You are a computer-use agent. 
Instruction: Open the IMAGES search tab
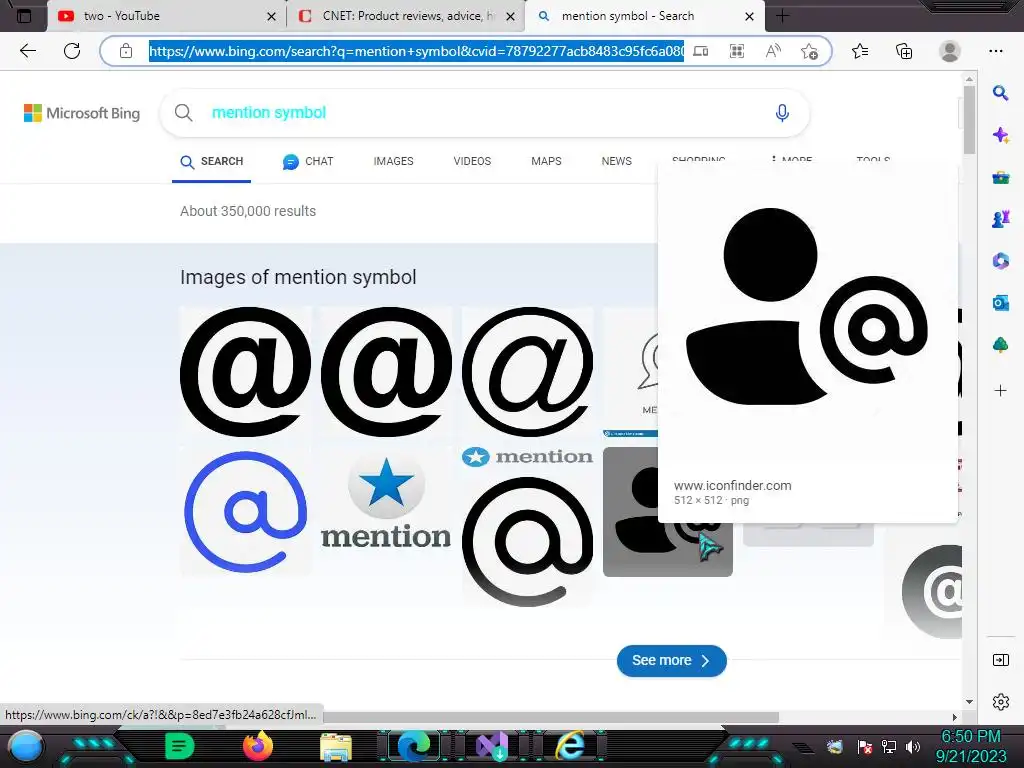pyautogui.click(x=393, y=161)
